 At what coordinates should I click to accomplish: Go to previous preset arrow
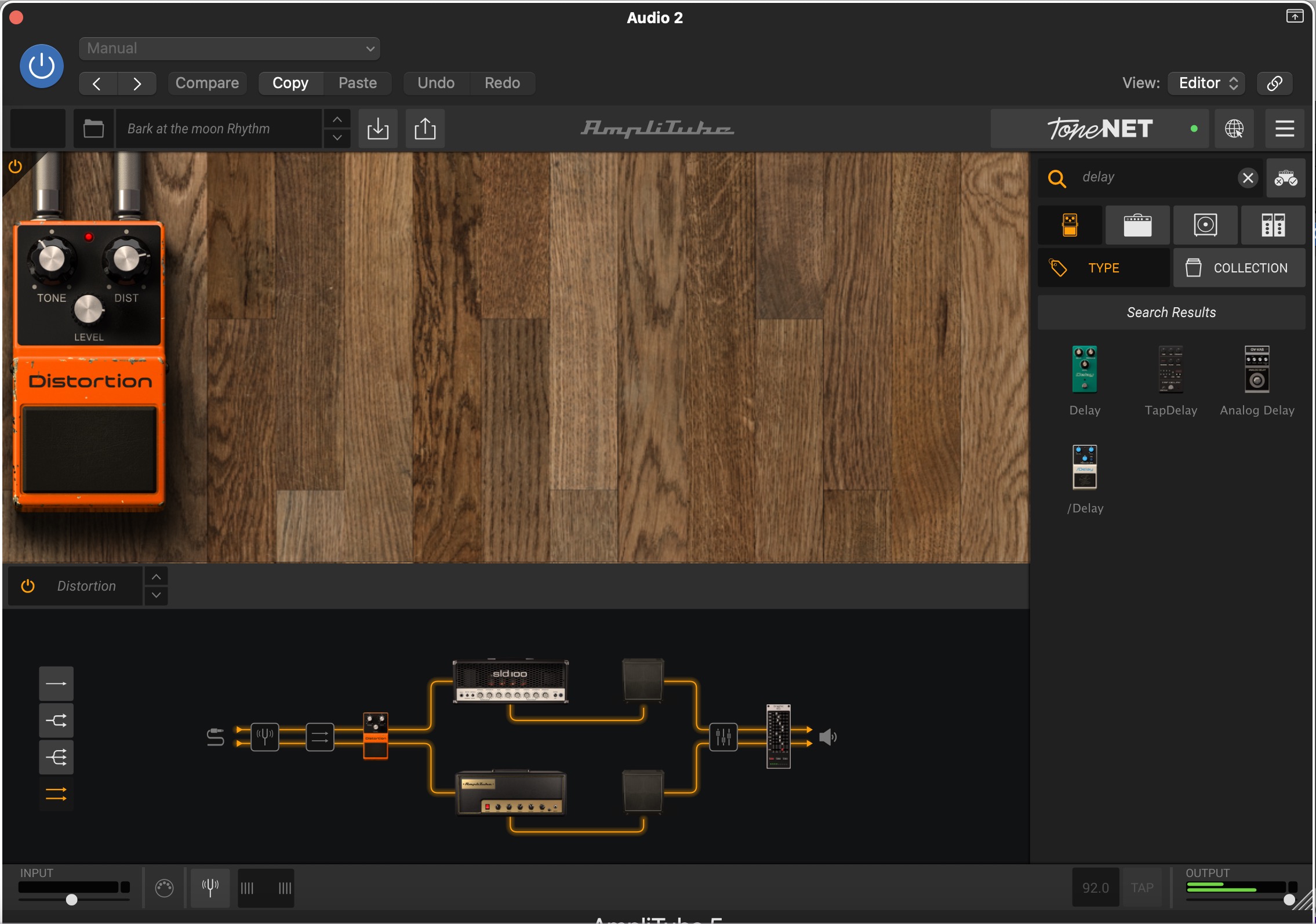pos(97,83)
